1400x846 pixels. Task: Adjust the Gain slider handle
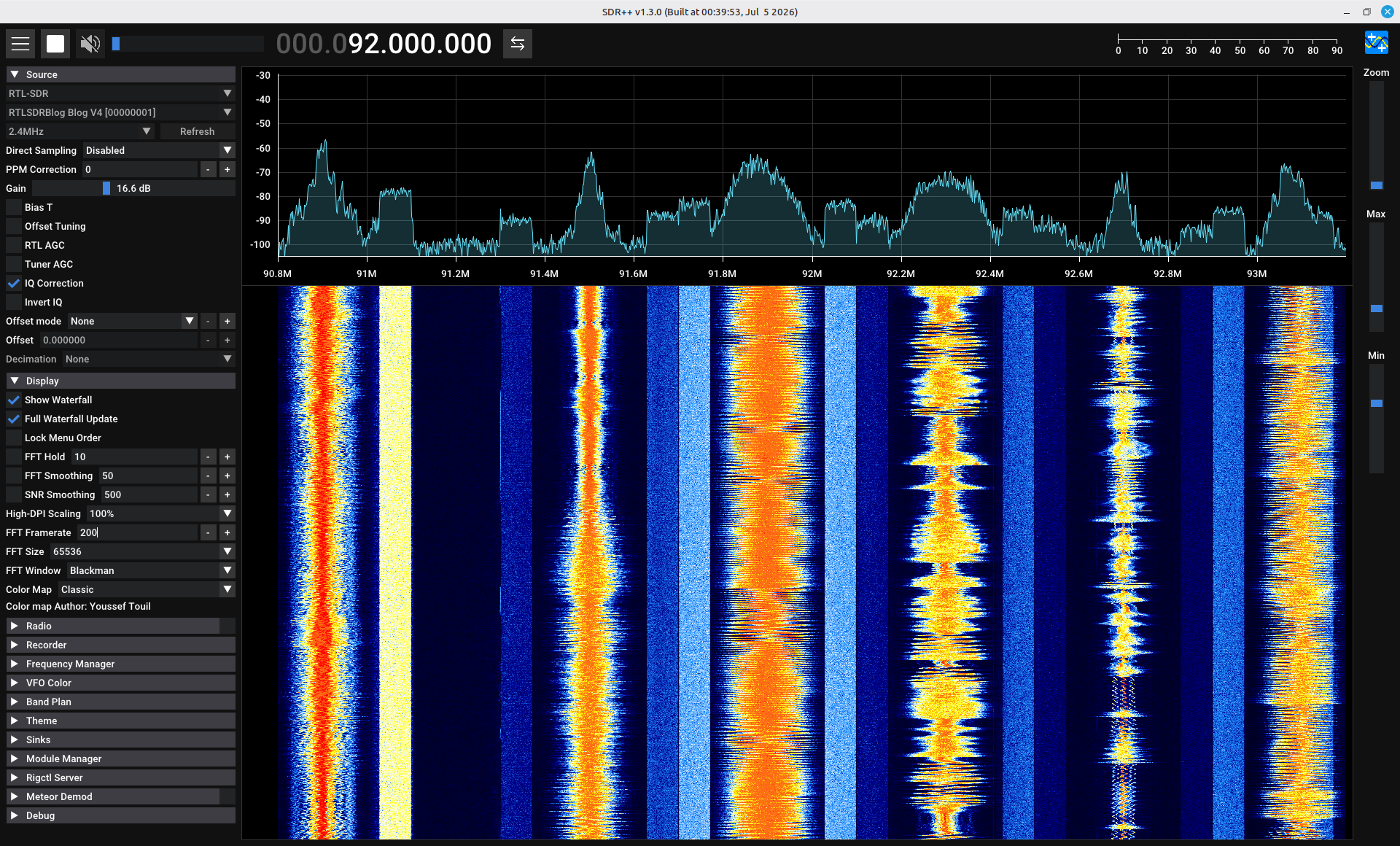click(x=106, y=188)
